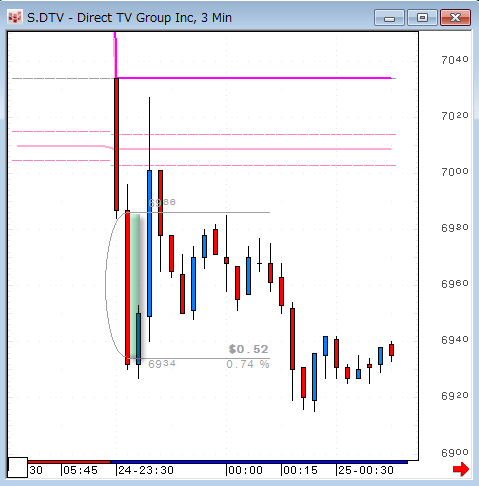Click the $0.52 measurement value
Viewport: 479px width, 486px height.
[x=249, y=349]
